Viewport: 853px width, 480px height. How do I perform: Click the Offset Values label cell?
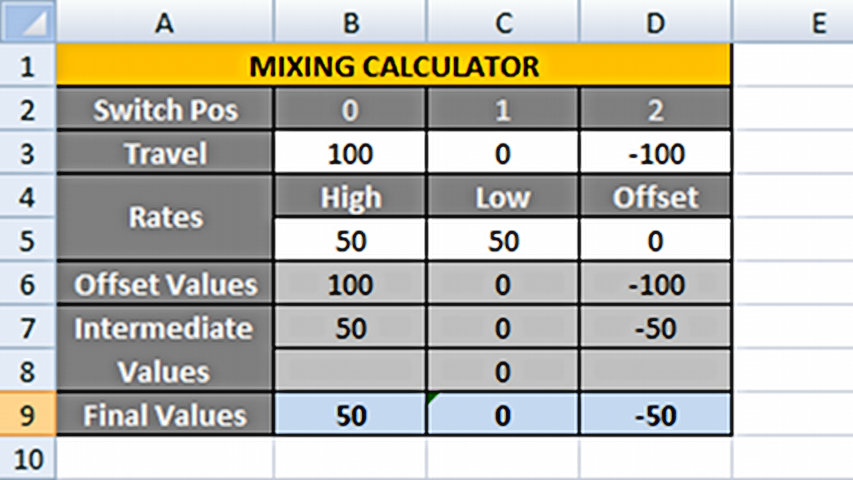click(x=165, y=285)
